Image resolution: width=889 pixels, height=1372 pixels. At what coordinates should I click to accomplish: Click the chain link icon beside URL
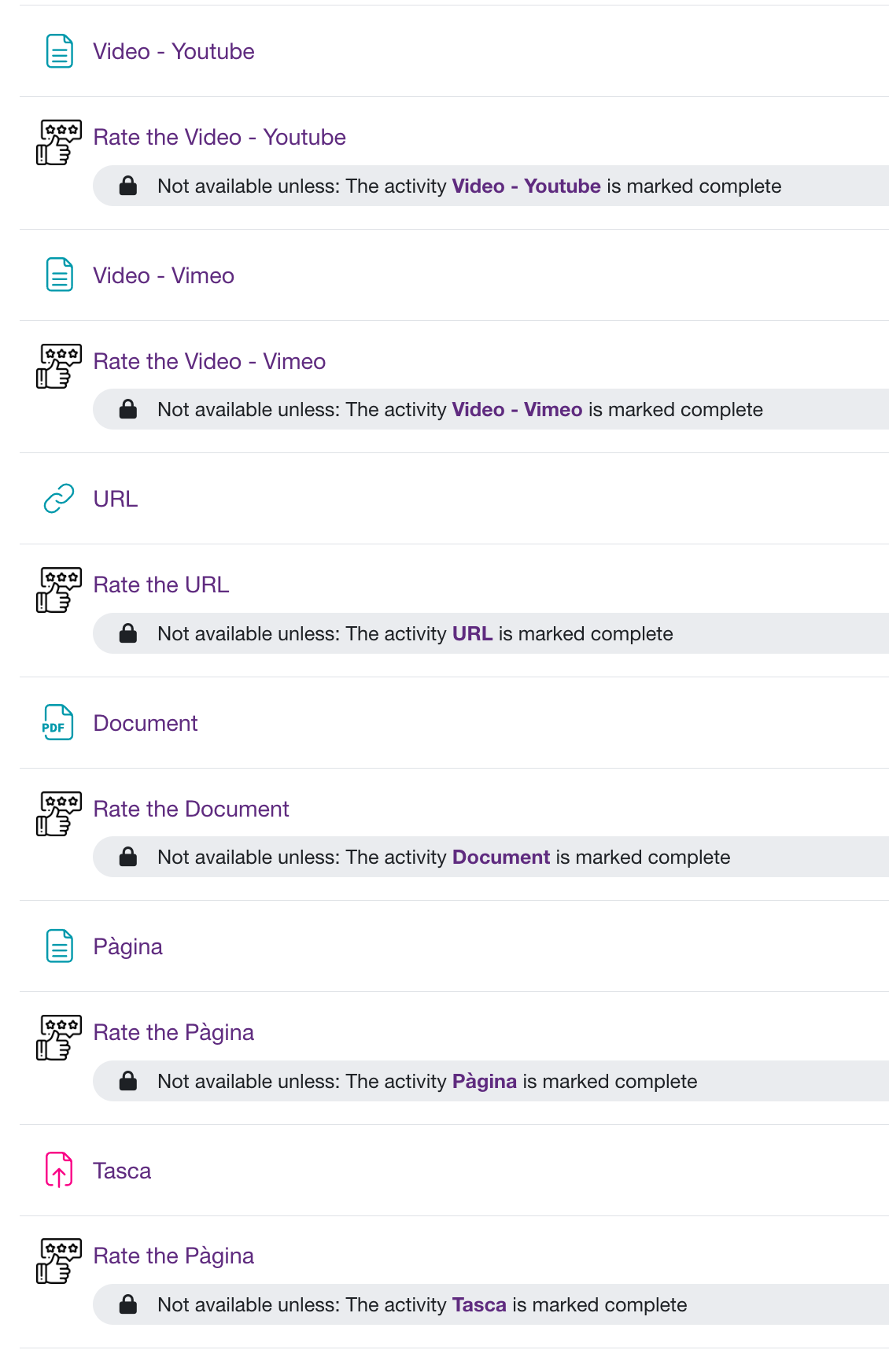pos(59,499)
